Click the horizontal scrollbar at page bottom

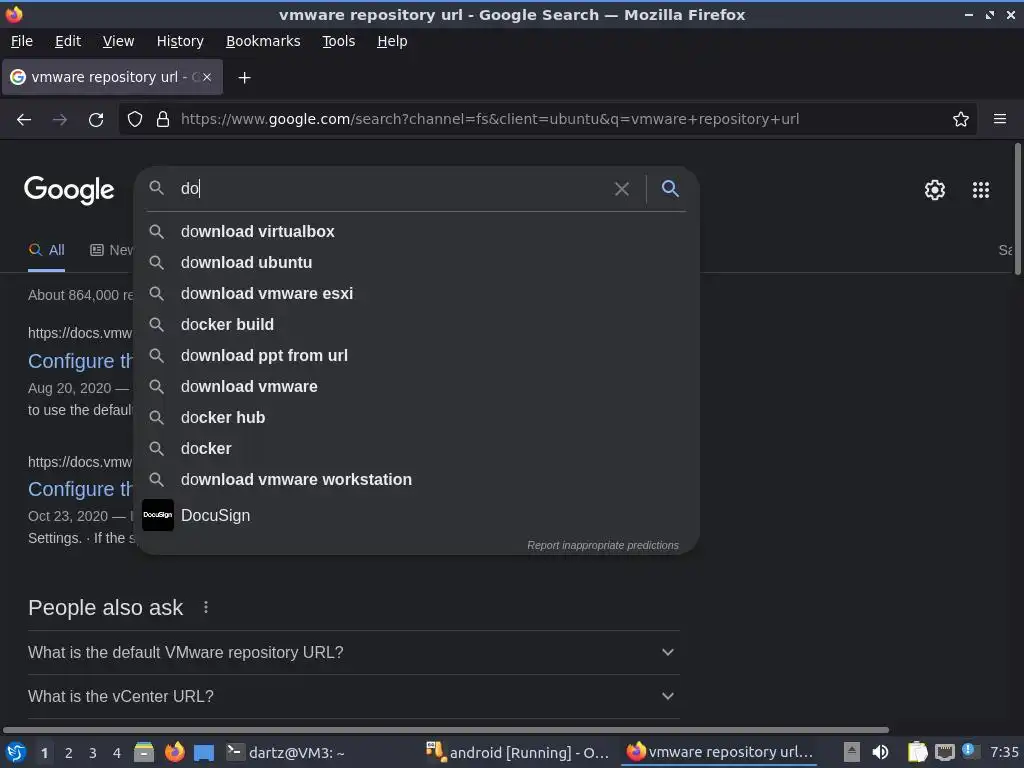445,729
